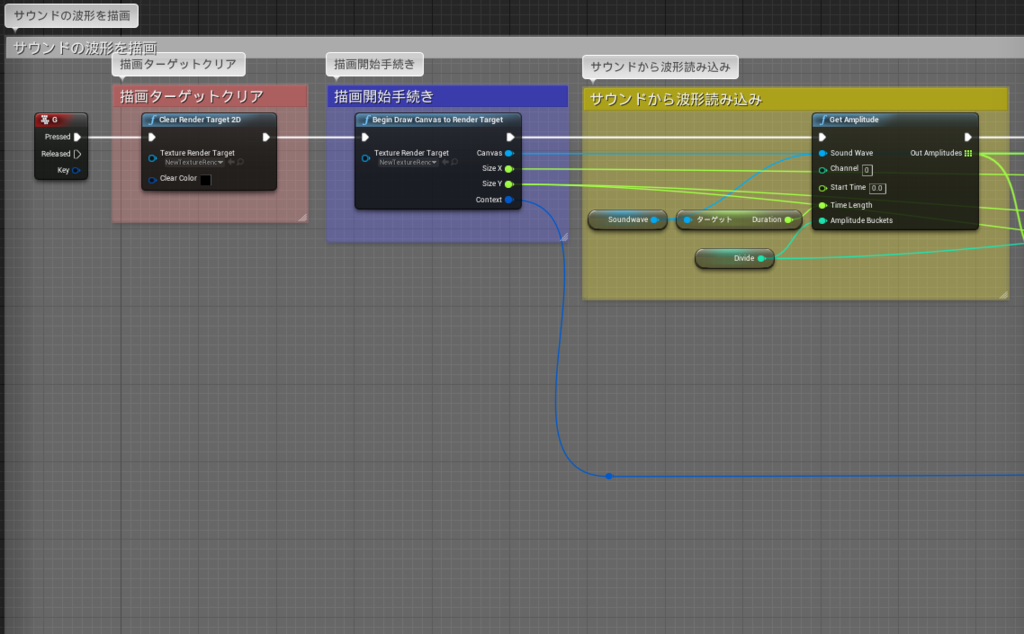Click the Start Time input pin

pyautogui.click(x=823, y=188)
